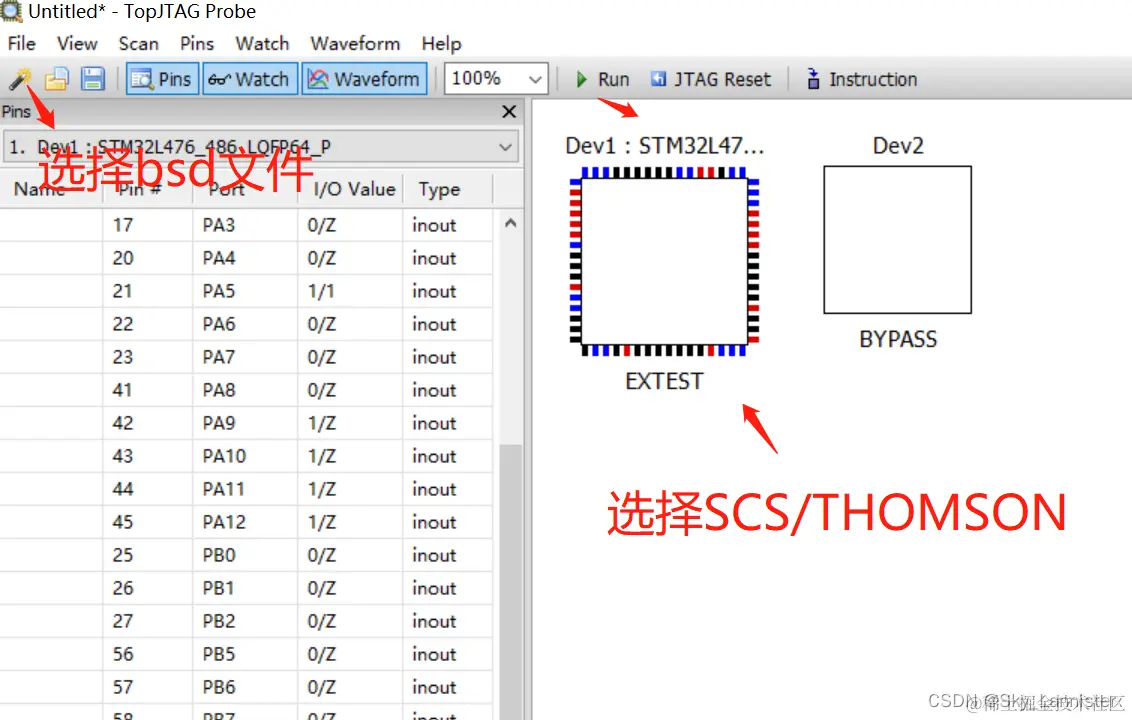Select the PA12 pin row
This screenshot has height=720, width=1132.
coord(246,522)
